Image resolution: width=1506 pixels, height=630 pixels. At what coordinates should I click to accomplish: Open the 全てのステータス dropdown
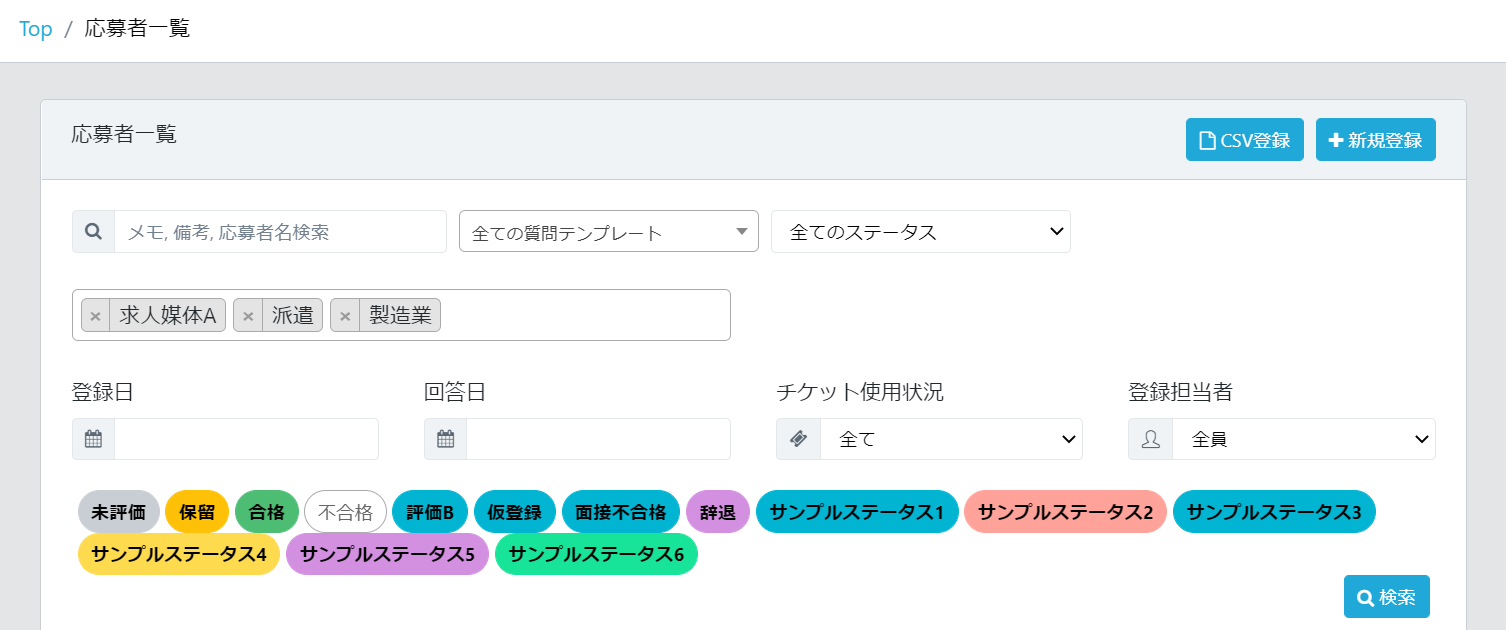tap(920, 232)
